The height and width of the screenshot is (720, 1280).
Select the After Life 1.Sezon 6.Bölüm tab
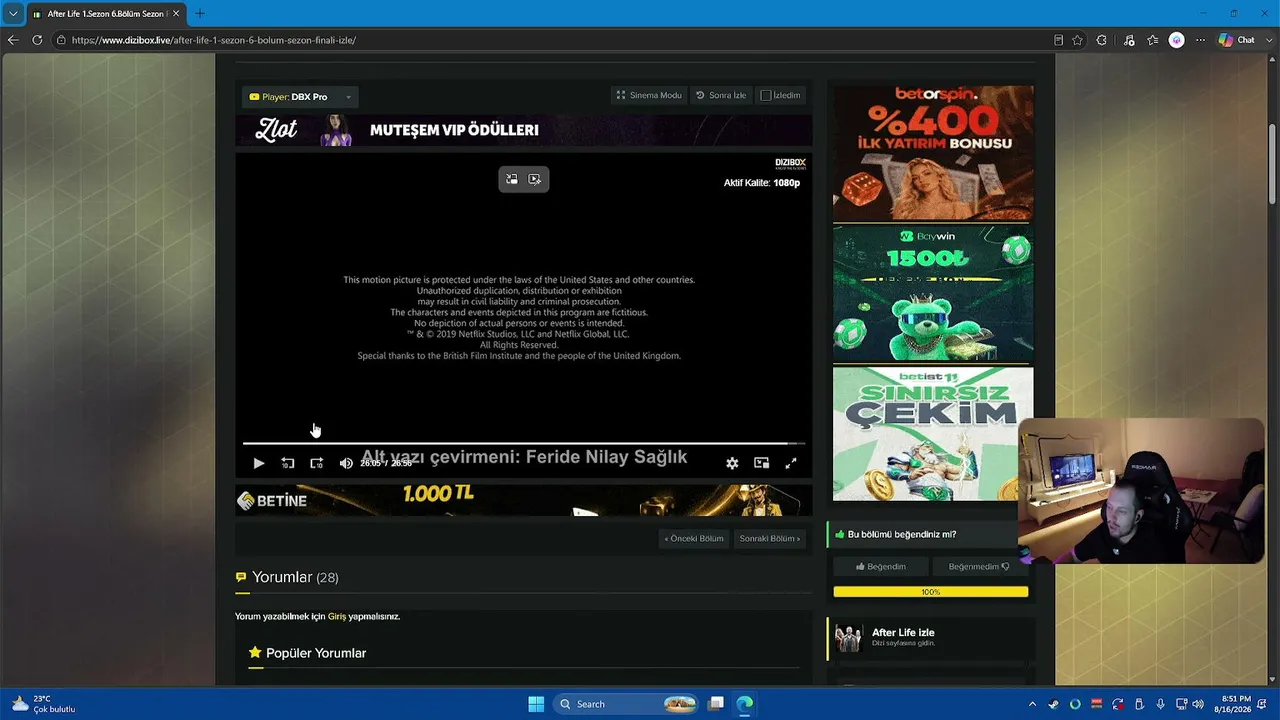(x=105, y=14)
